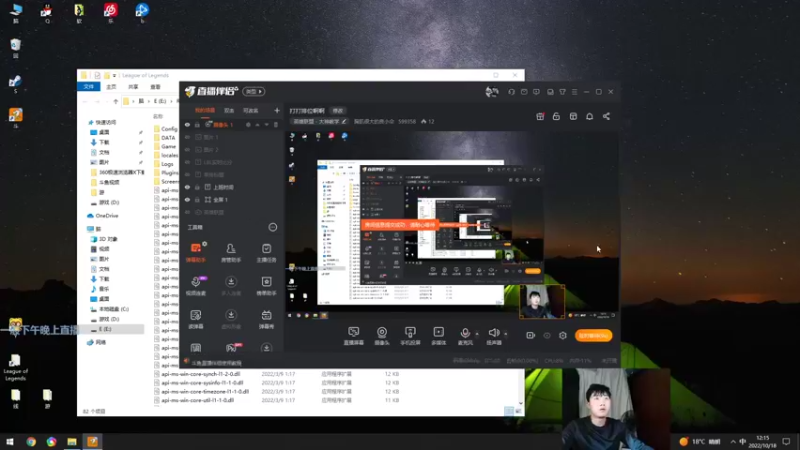
Task: Add a 手机投屏 phone mirroring source
Action: pos(410,336)
